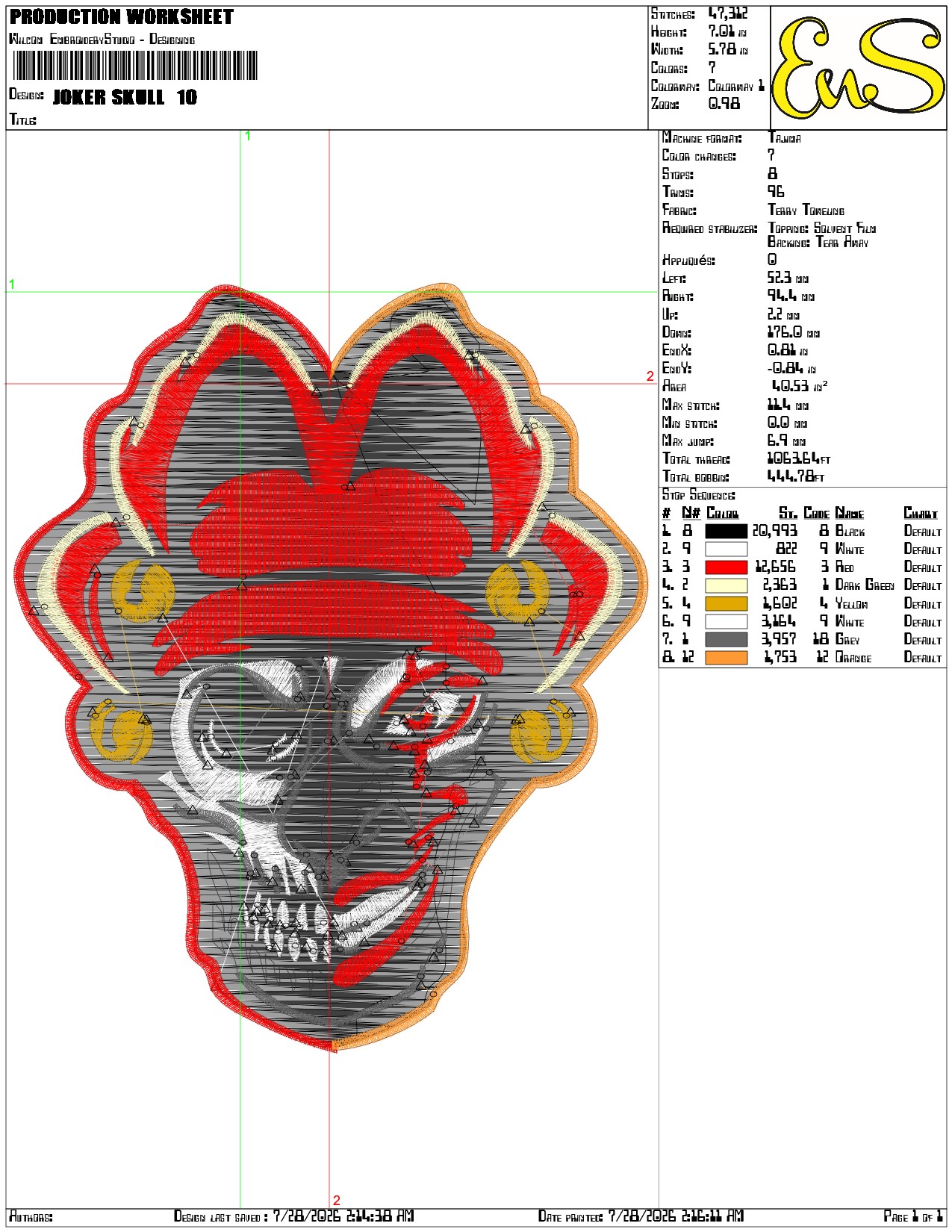Click the Trims value 96
This screenshot has height=1232, width=952.
[x=777, y=192]
